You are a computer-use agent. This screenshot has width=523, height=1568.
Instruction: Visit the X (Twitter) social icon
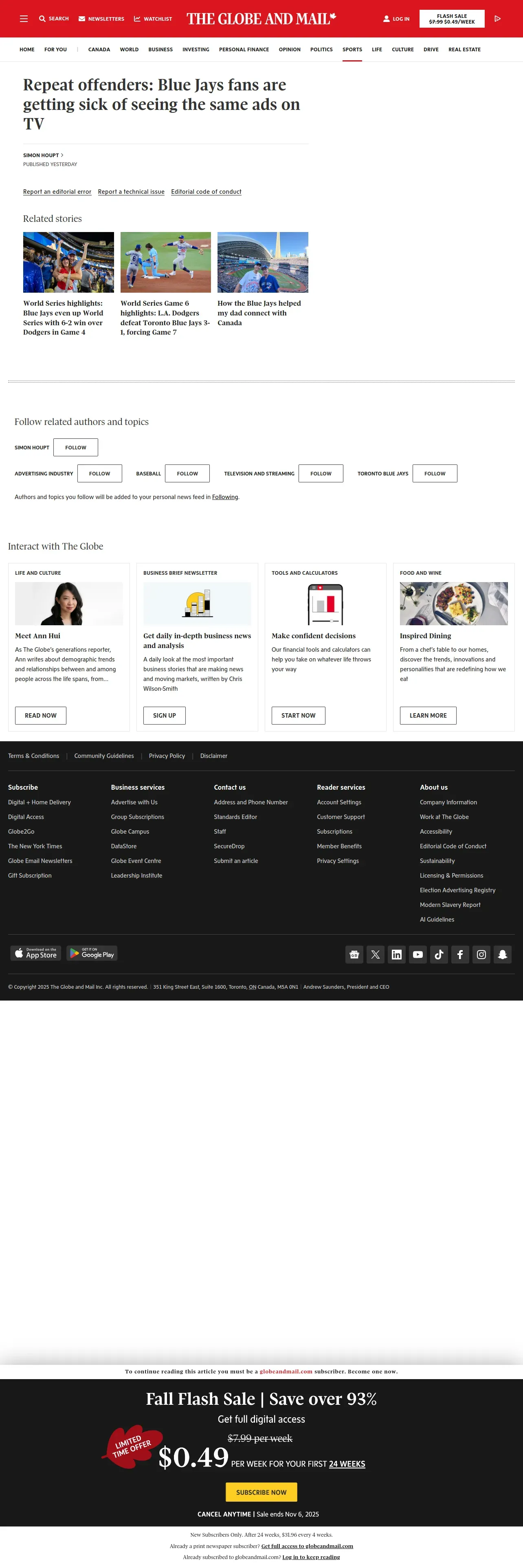point(376,955)
